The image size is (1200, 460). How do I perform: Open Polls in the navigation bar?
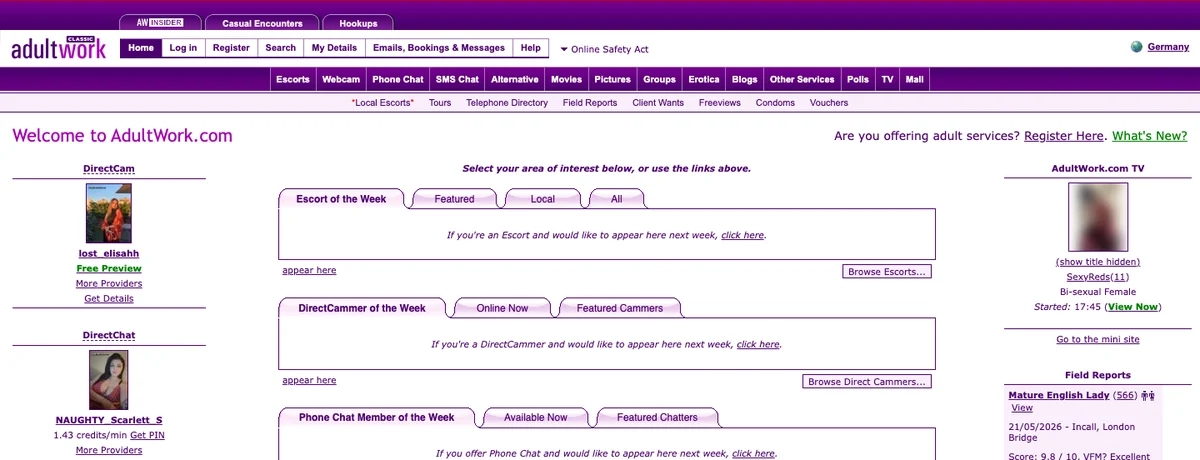coord(858,79)
